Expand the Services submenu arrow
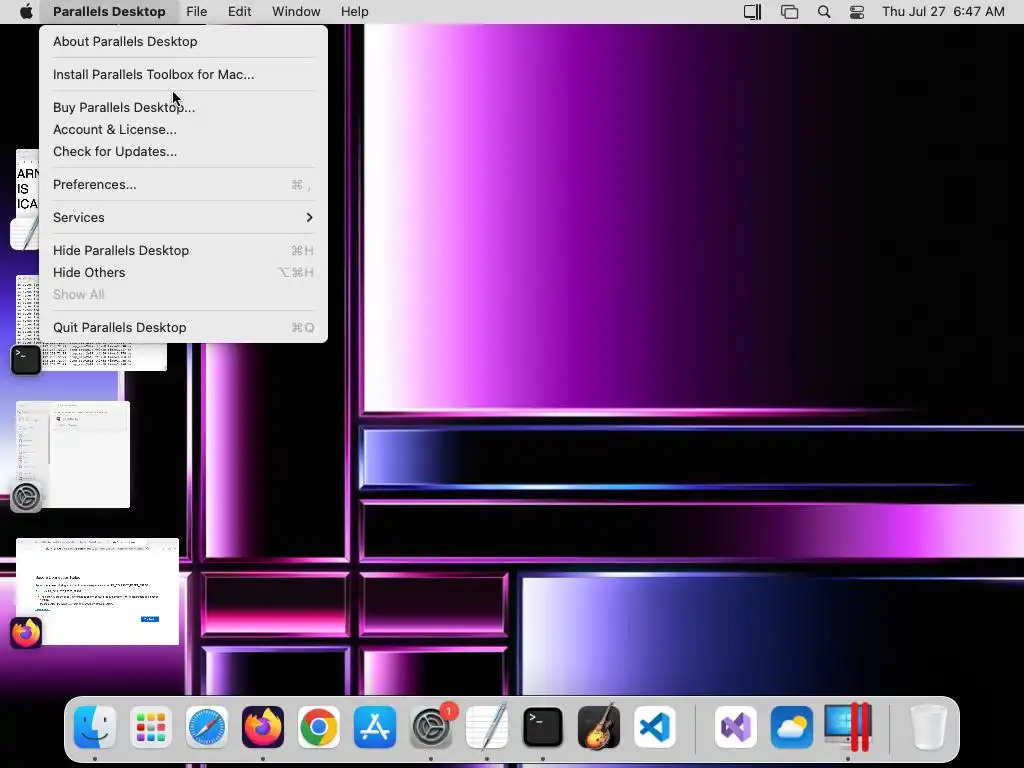 point(310,217)
